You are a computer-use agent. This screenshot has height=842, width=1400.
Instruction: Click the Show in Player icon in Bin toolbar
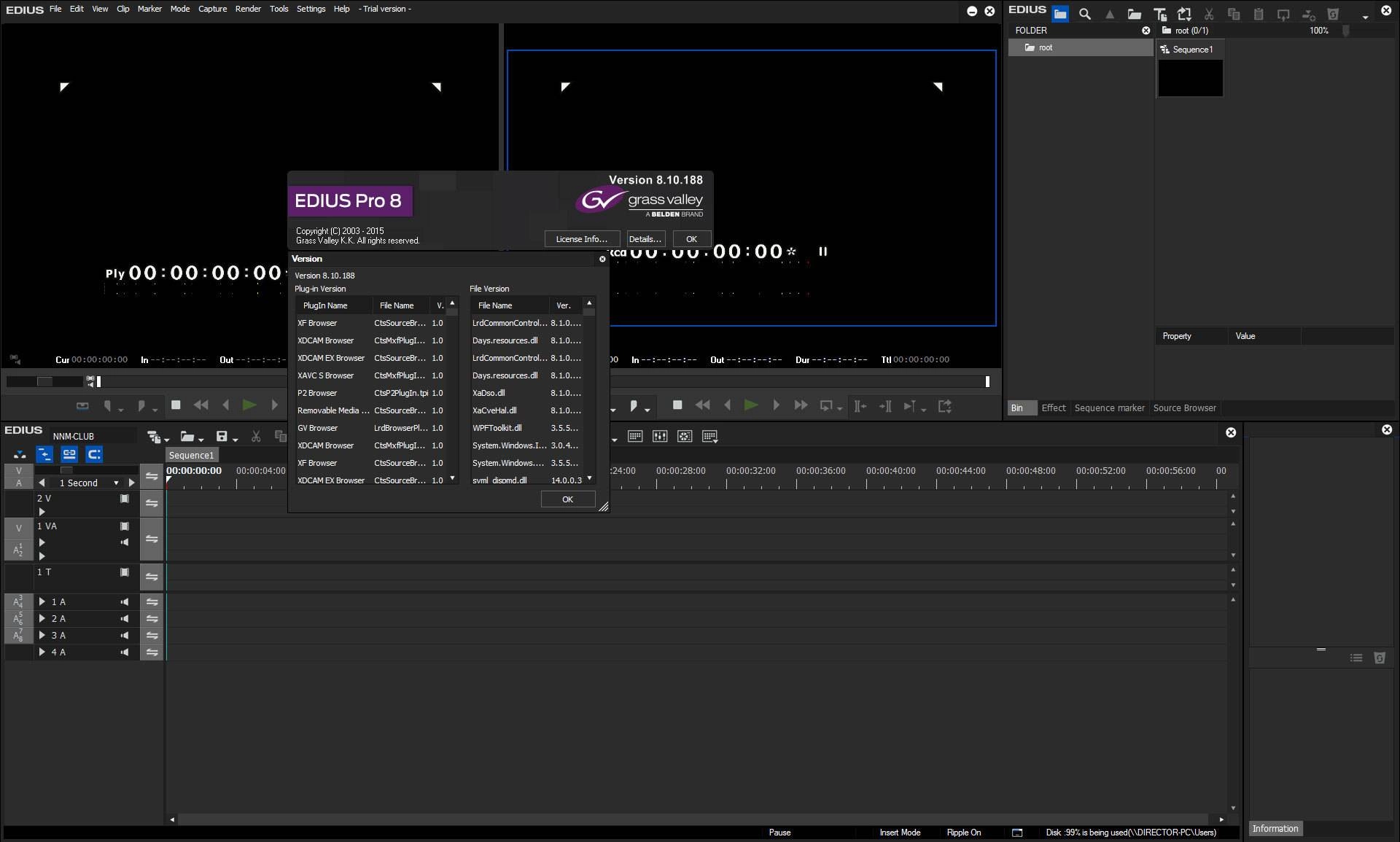[x=1283, y=14]
